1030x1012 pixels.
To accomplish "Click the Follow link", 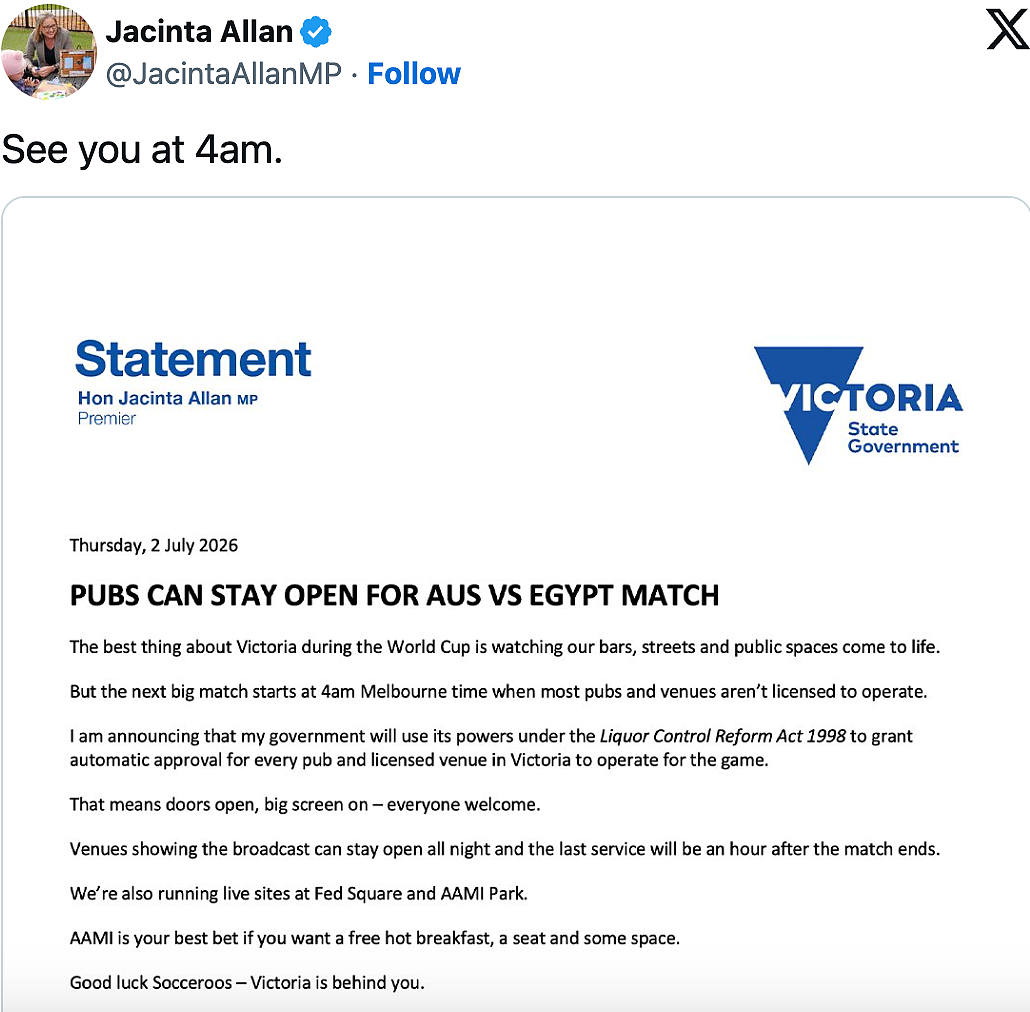I will [414, 74].
